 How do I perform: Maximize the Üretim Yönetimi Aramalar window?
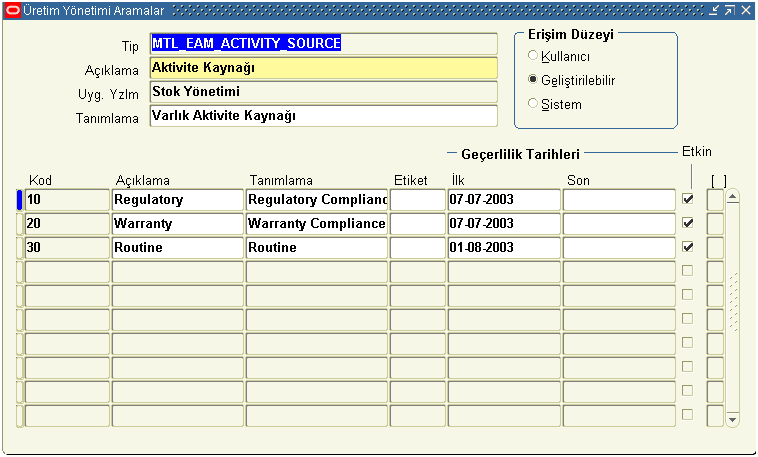click(729, 10)
